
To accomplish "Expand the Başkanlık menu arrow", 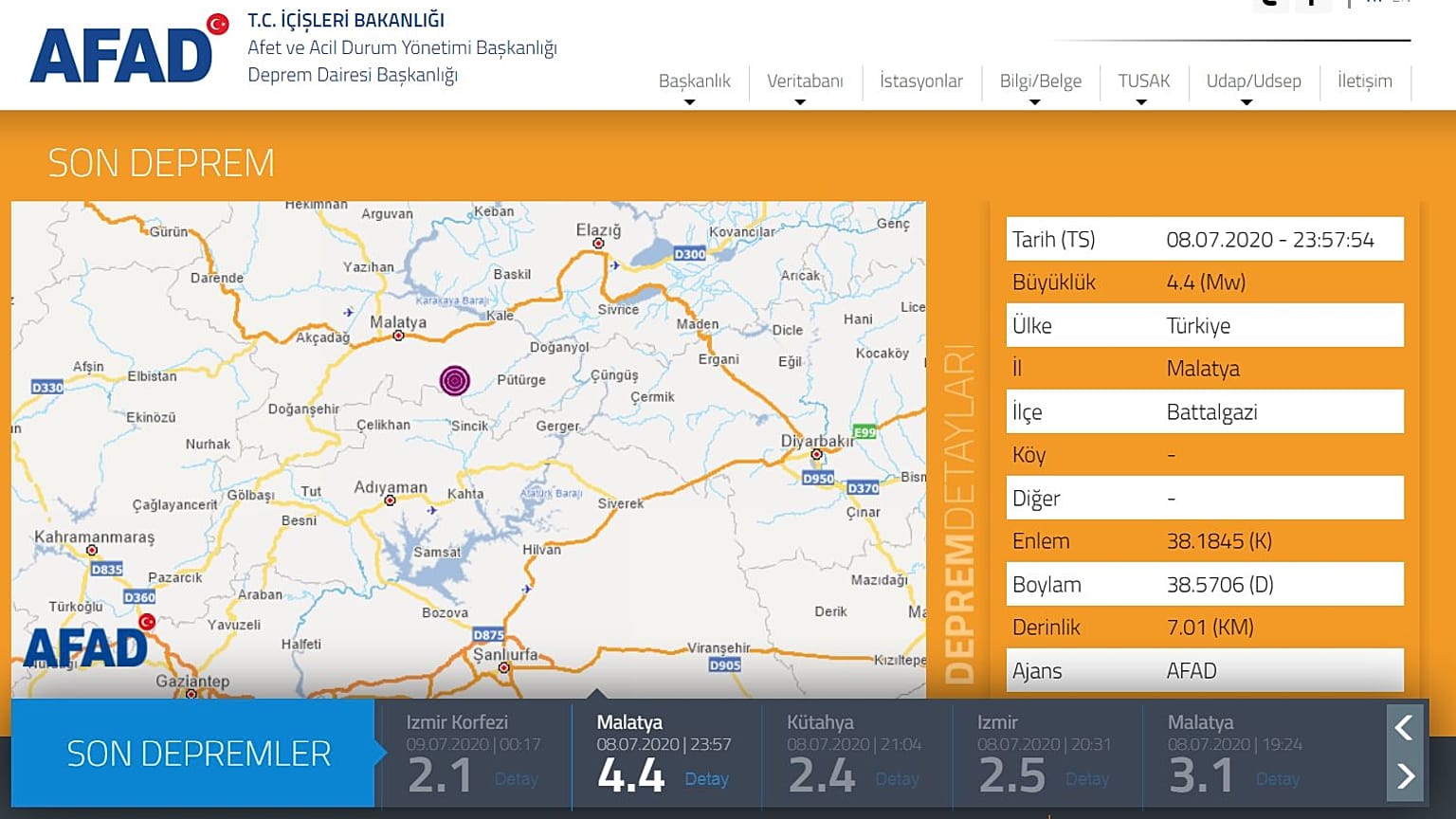I will 690,102.
